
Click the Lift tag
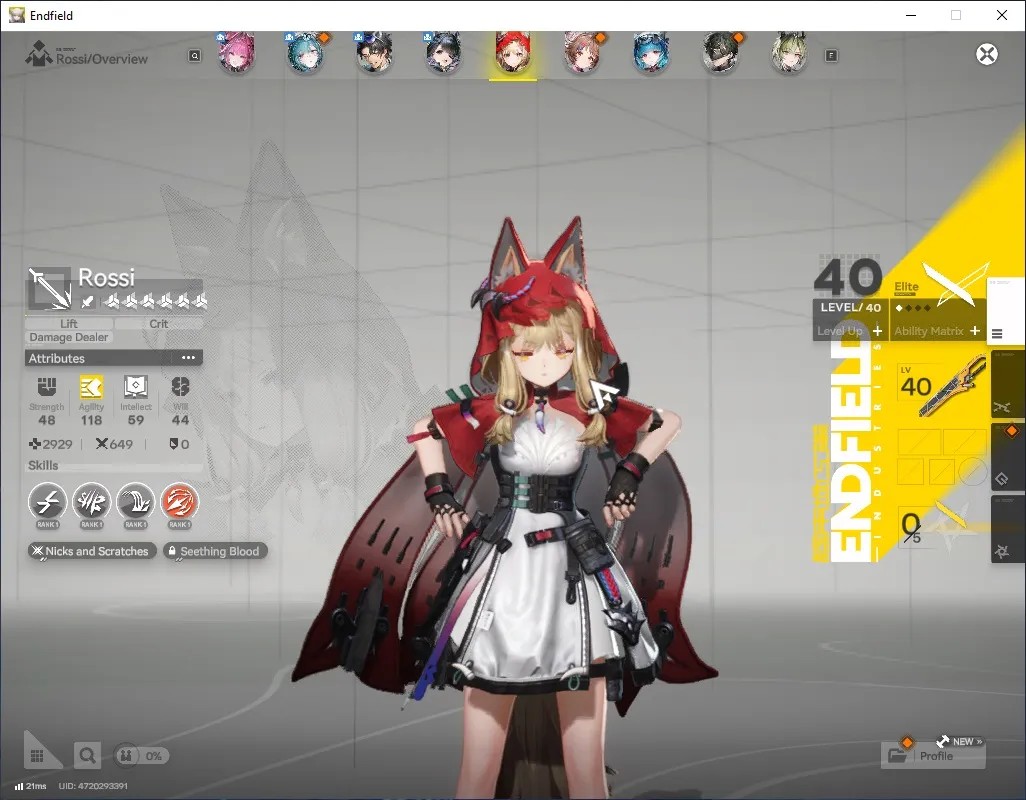pos(69,324)
